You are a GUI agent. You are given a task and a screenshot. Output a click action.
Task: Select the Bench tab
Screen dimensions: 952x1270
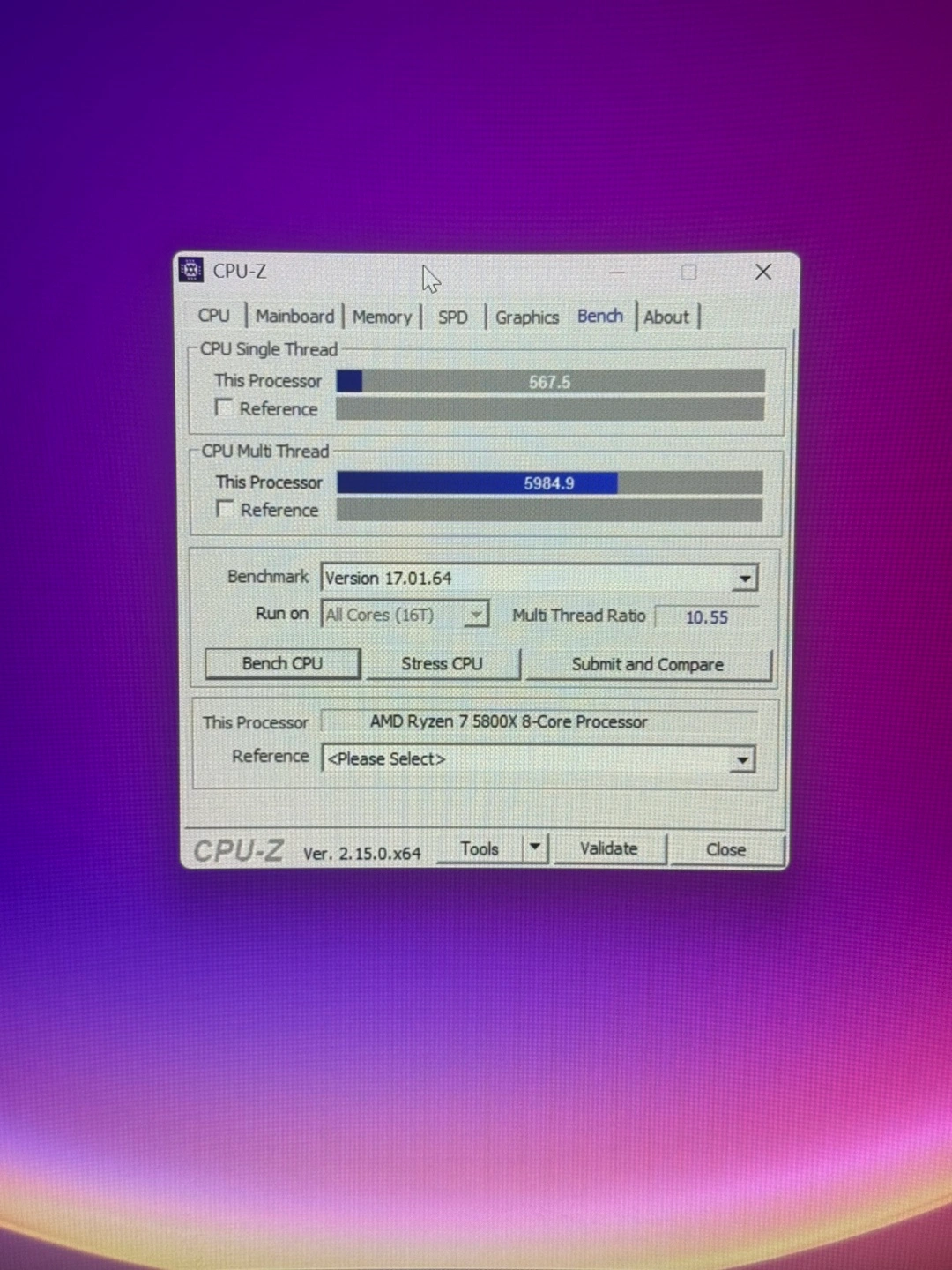[600, 316]
